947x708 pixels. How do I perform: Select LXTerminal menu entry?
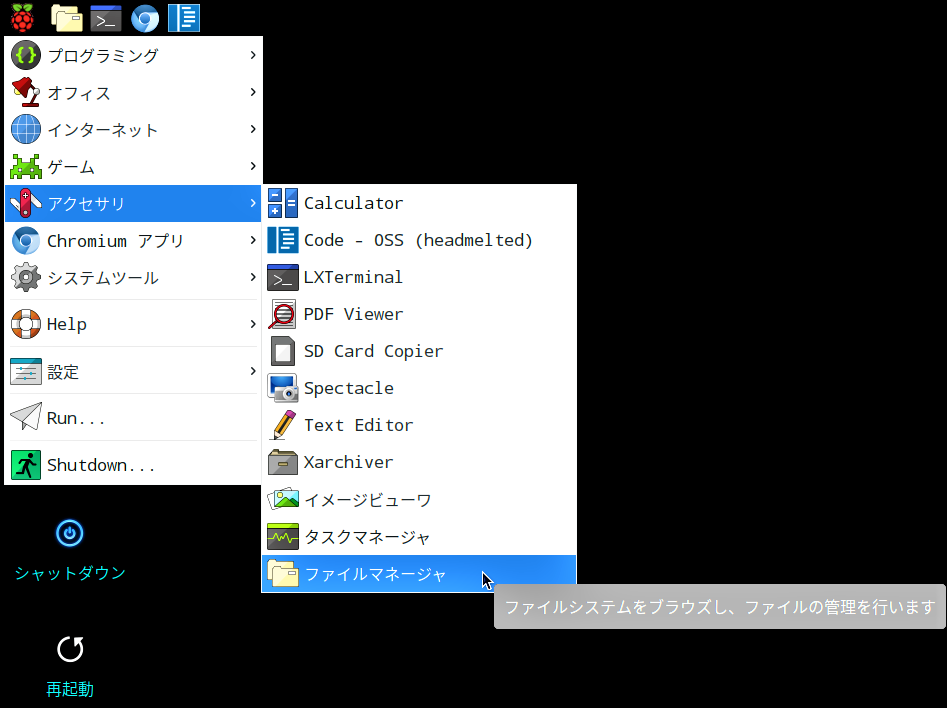tap(419, 277)
